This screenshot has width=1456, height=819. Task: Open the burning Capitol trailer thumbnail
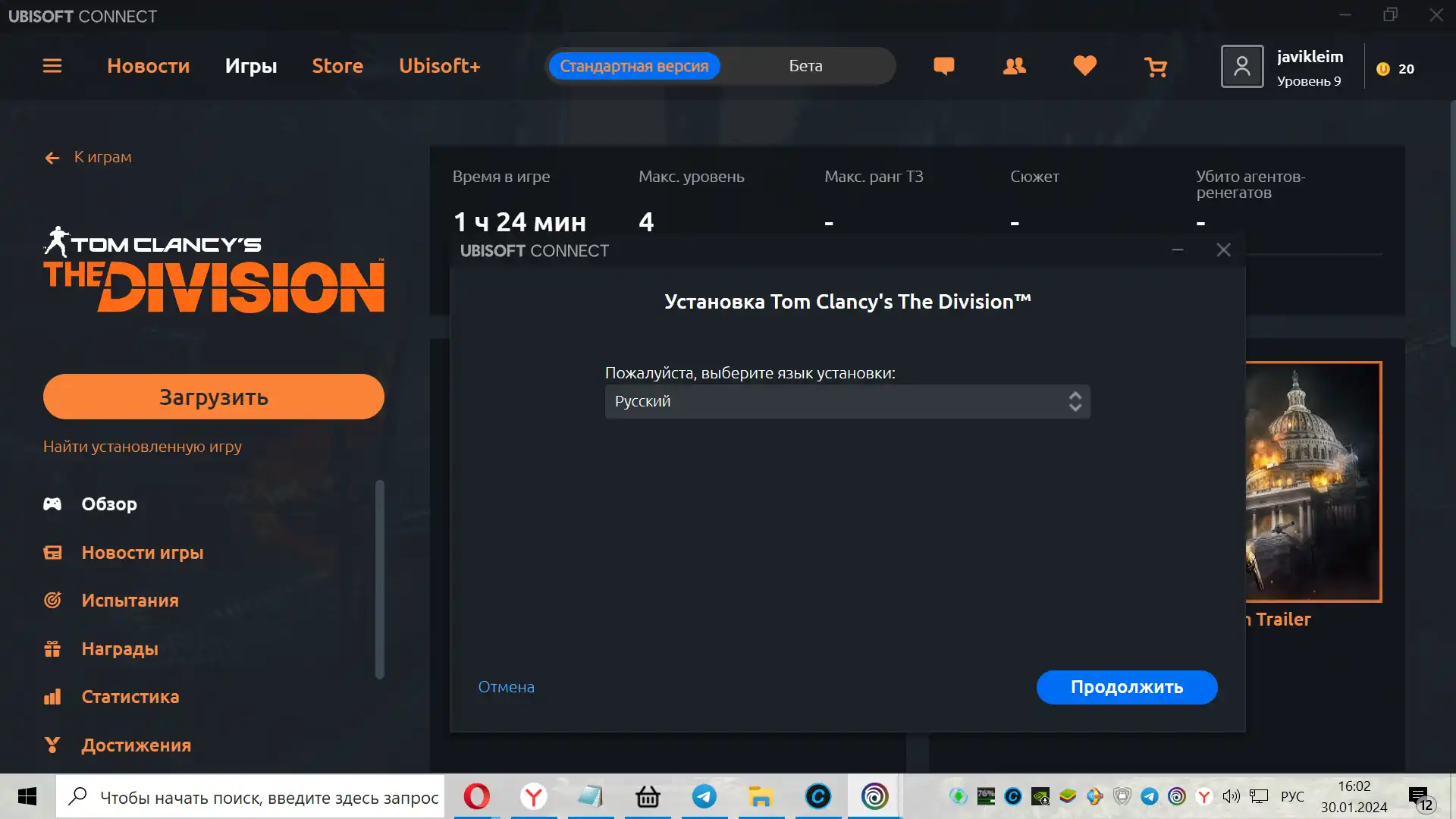1313,482
